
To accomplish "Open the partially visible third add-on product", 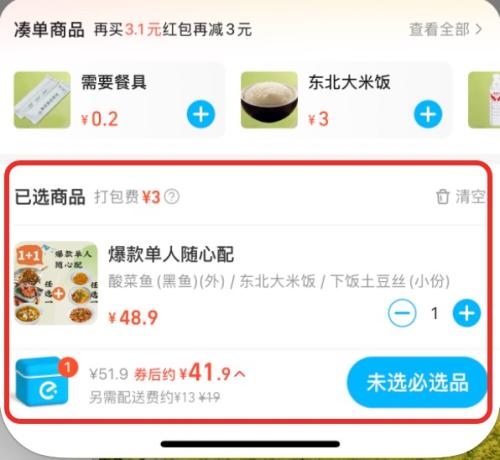I will coord(484,100).
